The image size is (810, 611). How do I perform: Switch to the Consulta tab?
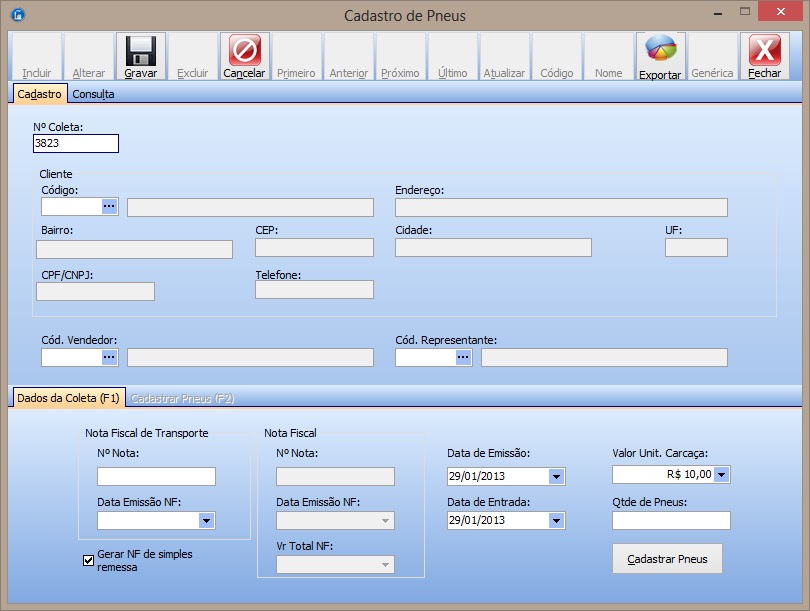pos(93,94)
